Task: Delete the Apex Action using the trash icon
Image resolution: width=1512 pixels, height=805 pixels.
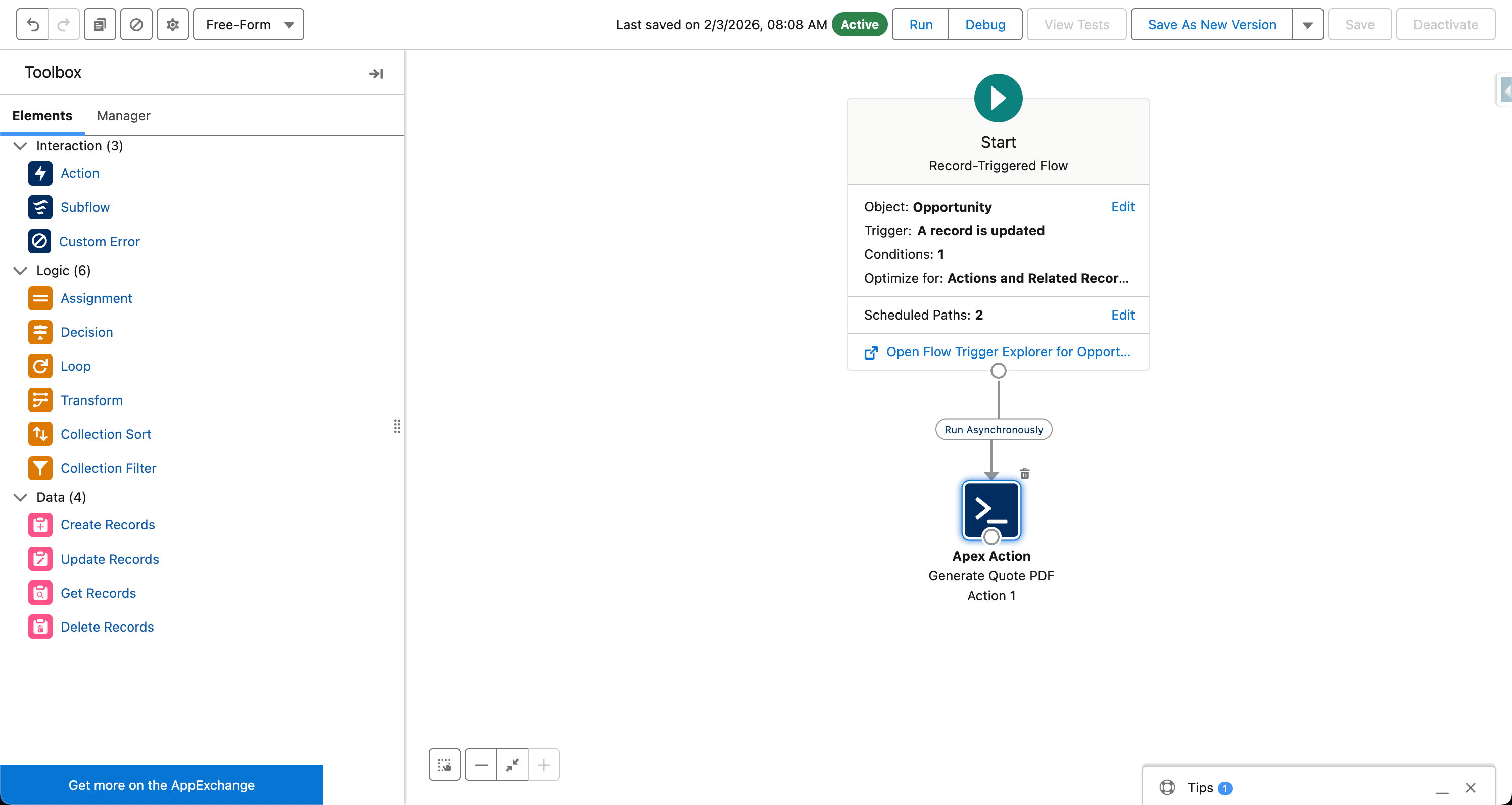Action: [1024, 473]
